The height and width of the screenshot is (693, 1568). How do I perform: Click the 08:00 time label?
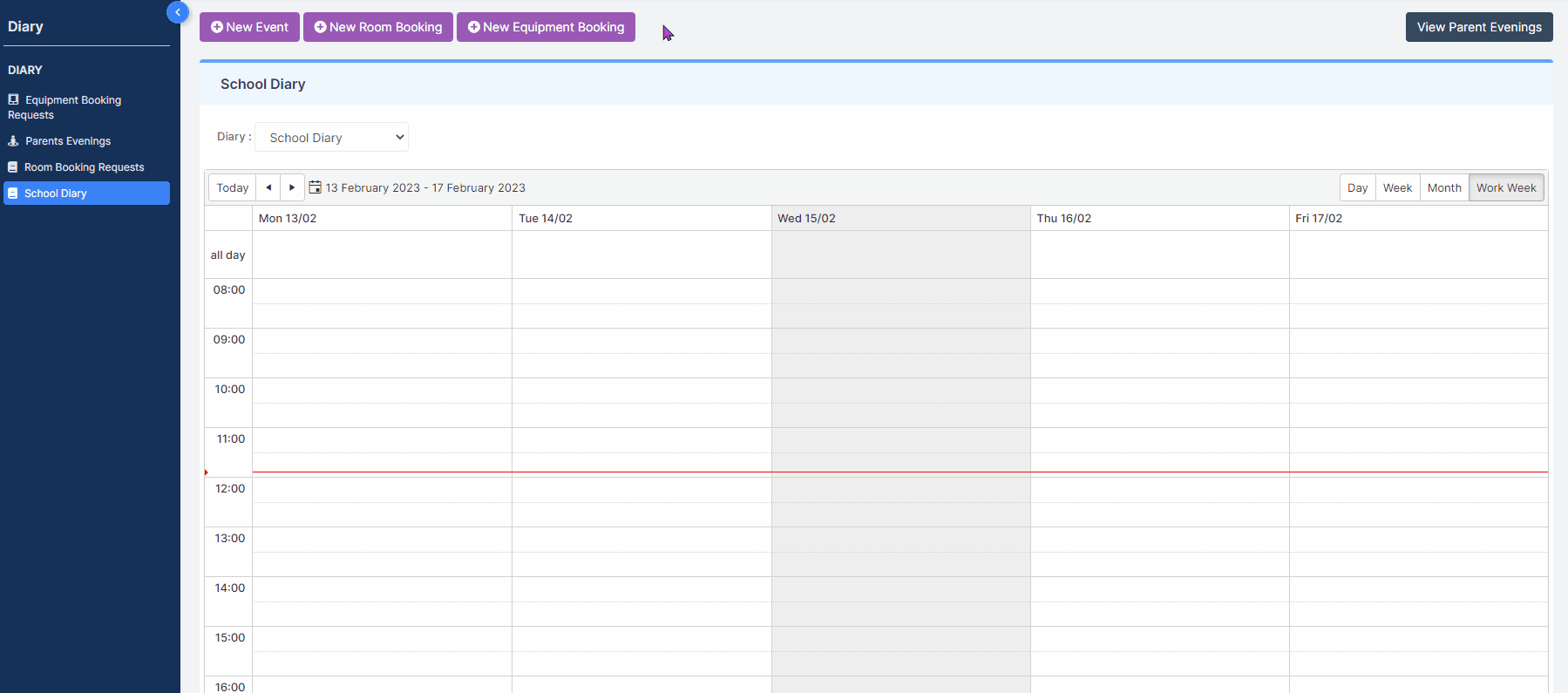tap(229, 289)
